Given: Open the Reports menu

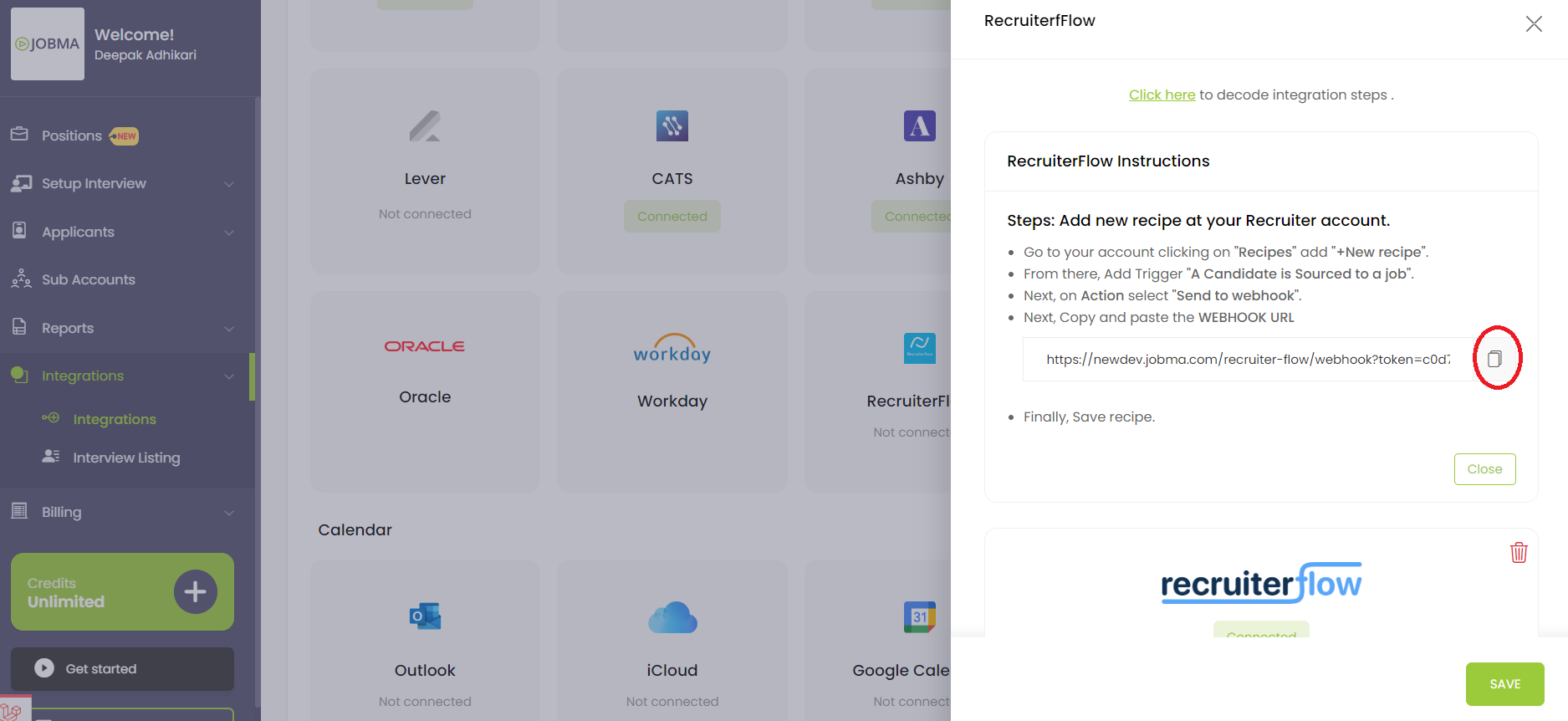Looking at the screenshot, I should point(68,328).
